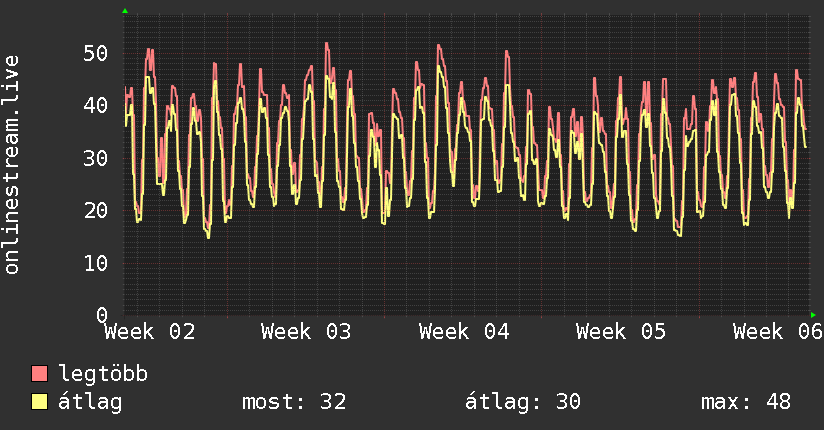824x430 pixels.
Task: Click the y-axis value 30
Action: pos(96,158)
